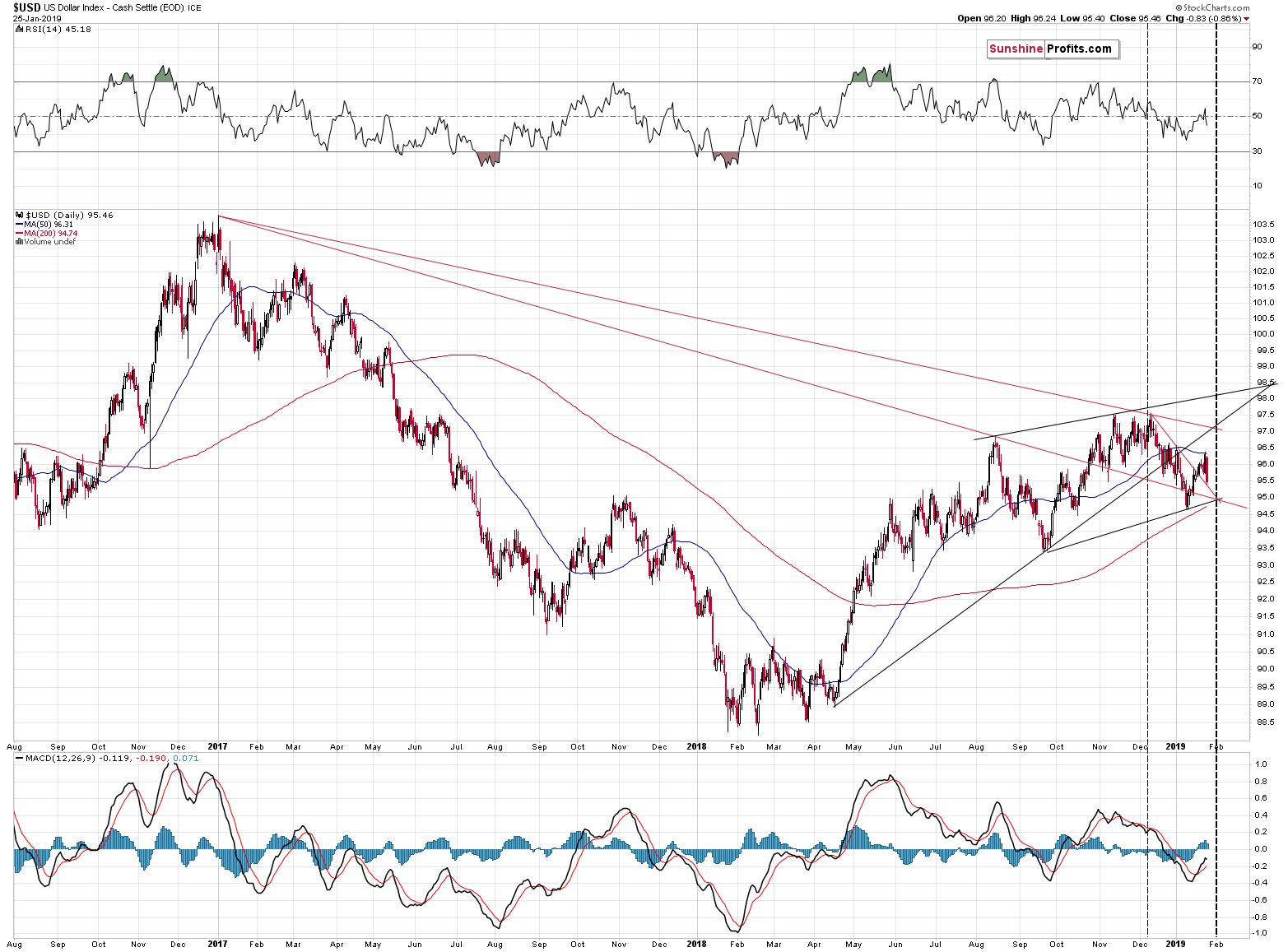This screenshot has width=1288, height=952.
Task: Click the 100.0 price axis label
Action: point(1263,334)
